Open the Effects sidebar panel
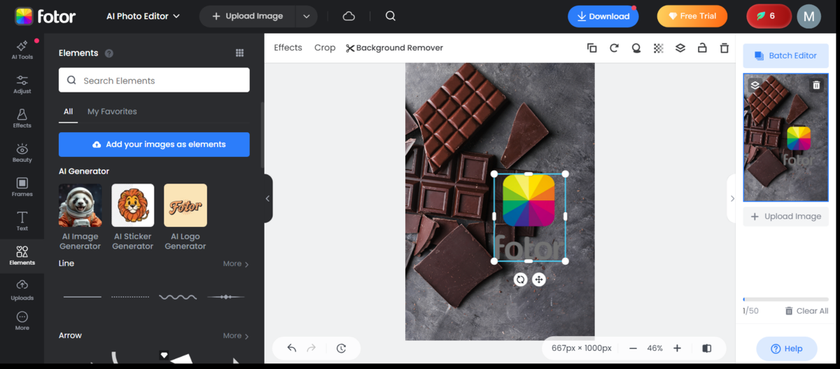The height and width of the screenshot is (369, 840). 22,118
